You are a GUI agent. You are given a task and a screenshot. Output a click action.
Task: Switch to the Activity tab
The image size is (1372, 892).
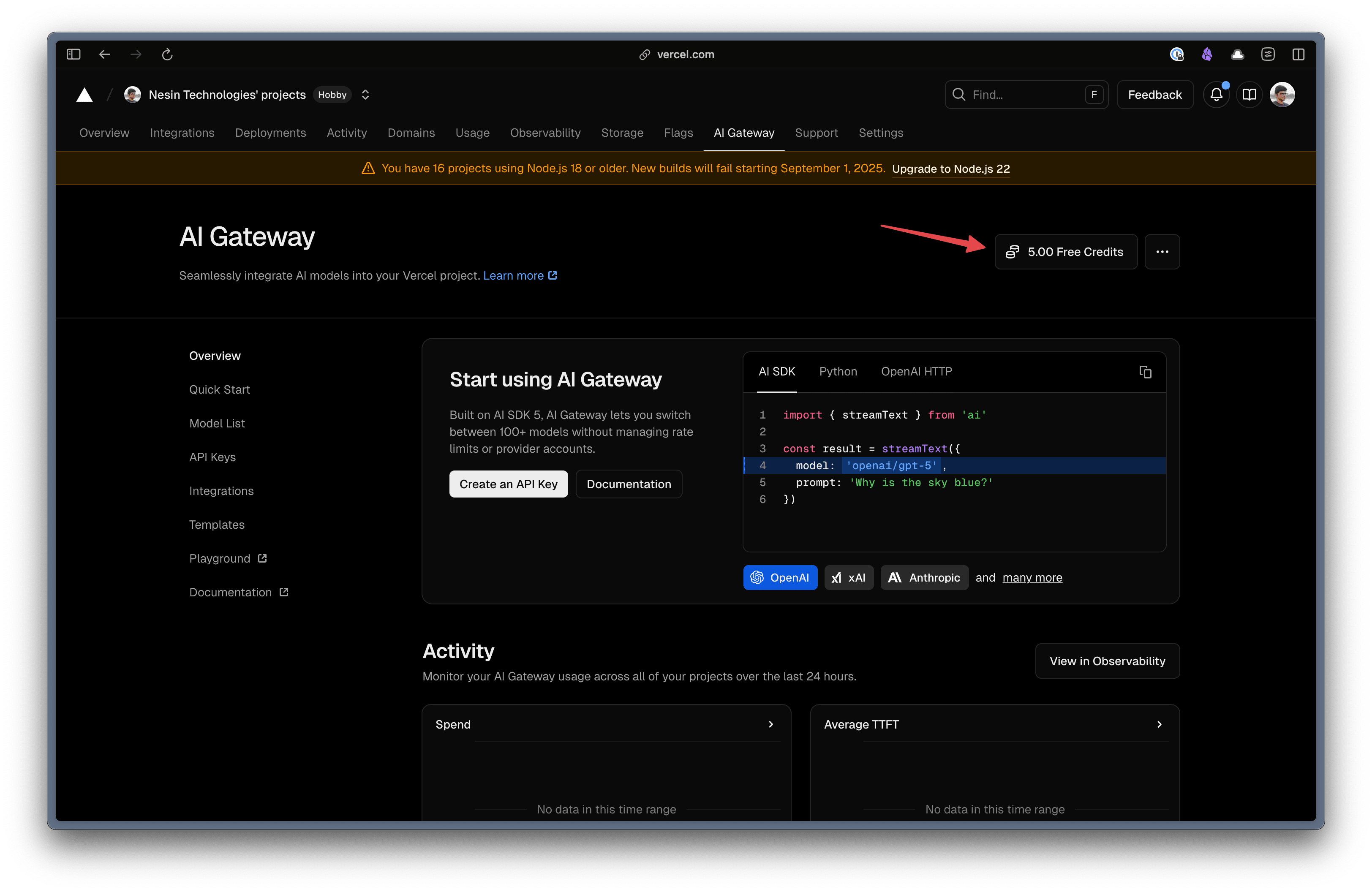coord(346,133)
